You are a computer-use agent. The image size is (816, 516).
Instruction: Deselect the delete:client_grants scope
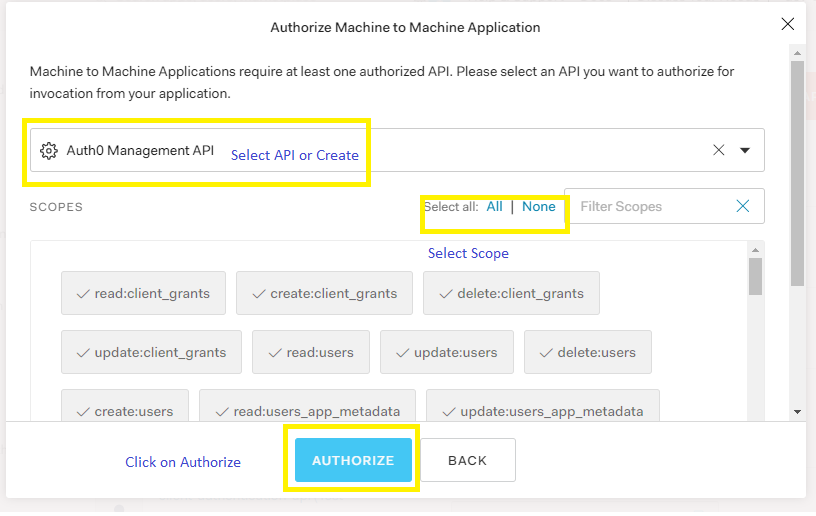pyautogui.click(x=511, y=294)
